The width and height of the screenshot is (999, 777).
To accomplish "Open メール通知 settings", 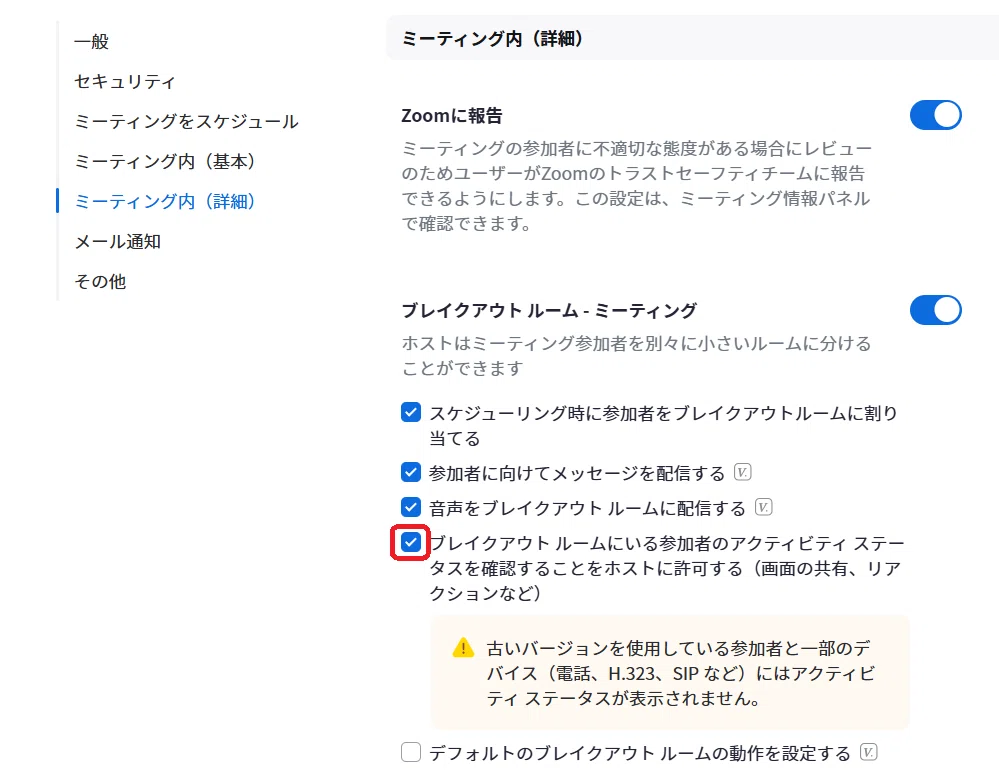I will 118,241.
